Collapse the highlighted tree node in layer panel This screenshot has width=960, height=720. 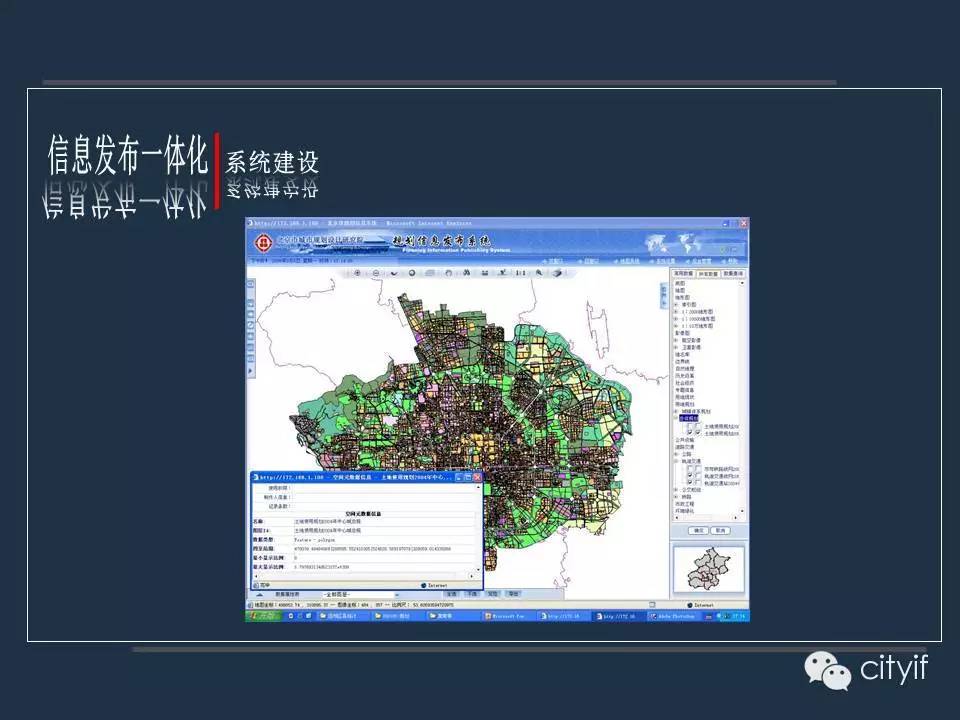tap(677, 418)
